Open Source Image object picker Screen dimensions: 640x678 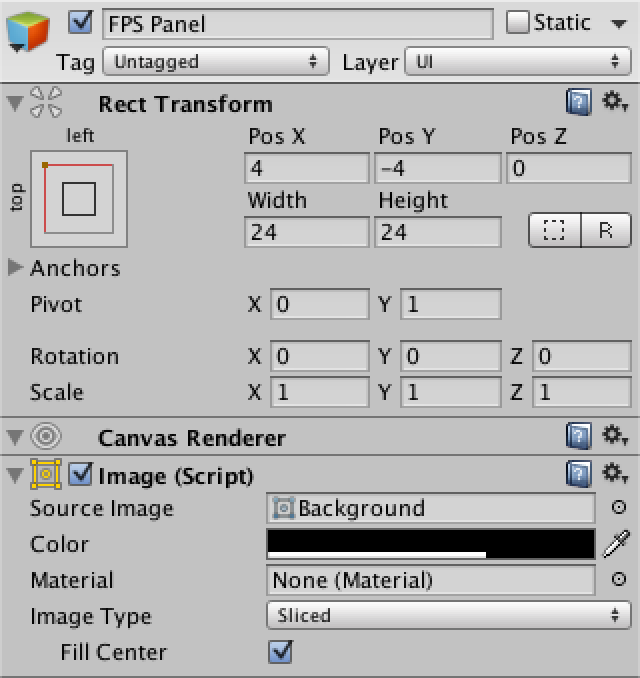[618, 508]
